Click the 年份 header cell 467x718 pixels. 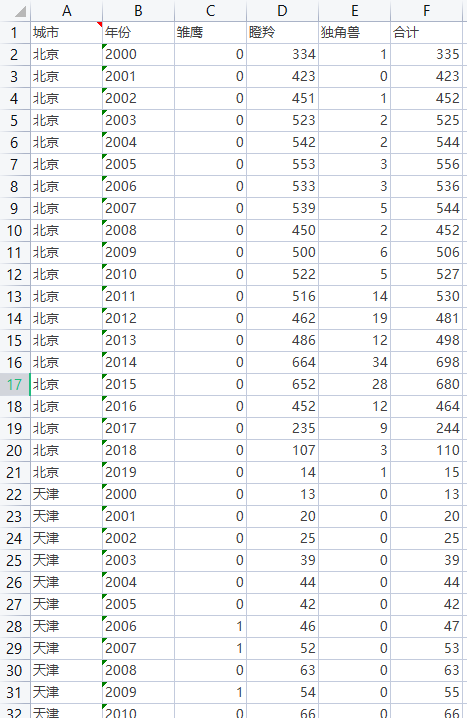coord(138,33)
